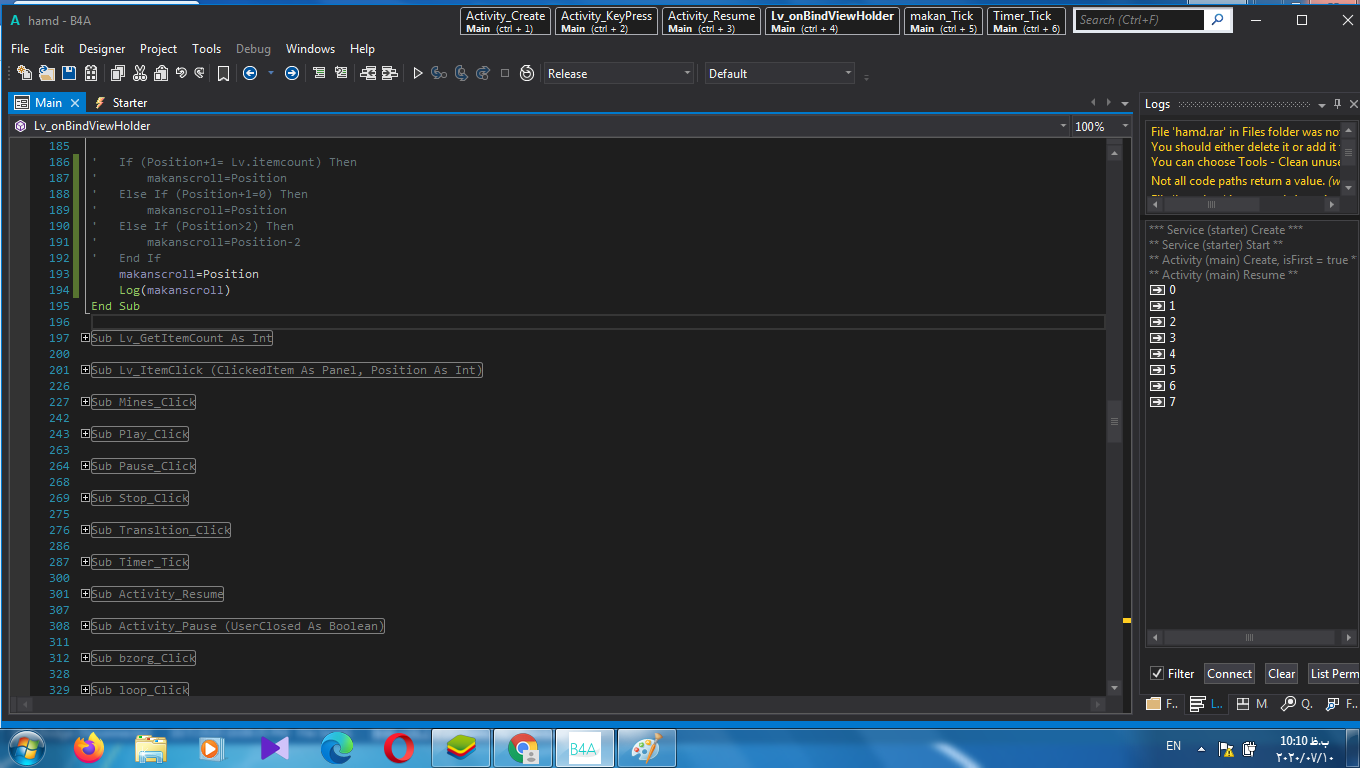Viewport: 1360px width, 768px height.
Task: Click the Save file toolbar icon
Action: pos(69,73)
